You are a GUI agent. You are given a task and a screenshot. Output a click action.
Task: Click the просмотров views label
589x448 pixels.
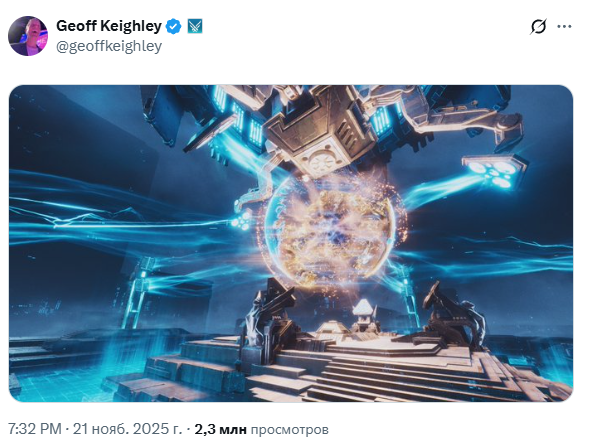click(289, 430)
